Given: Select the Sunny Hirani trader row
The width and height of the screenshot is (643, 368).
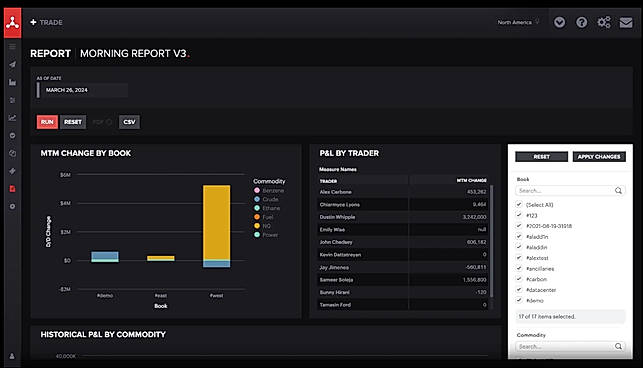Looking at the screenshot, I should (403, 292).
